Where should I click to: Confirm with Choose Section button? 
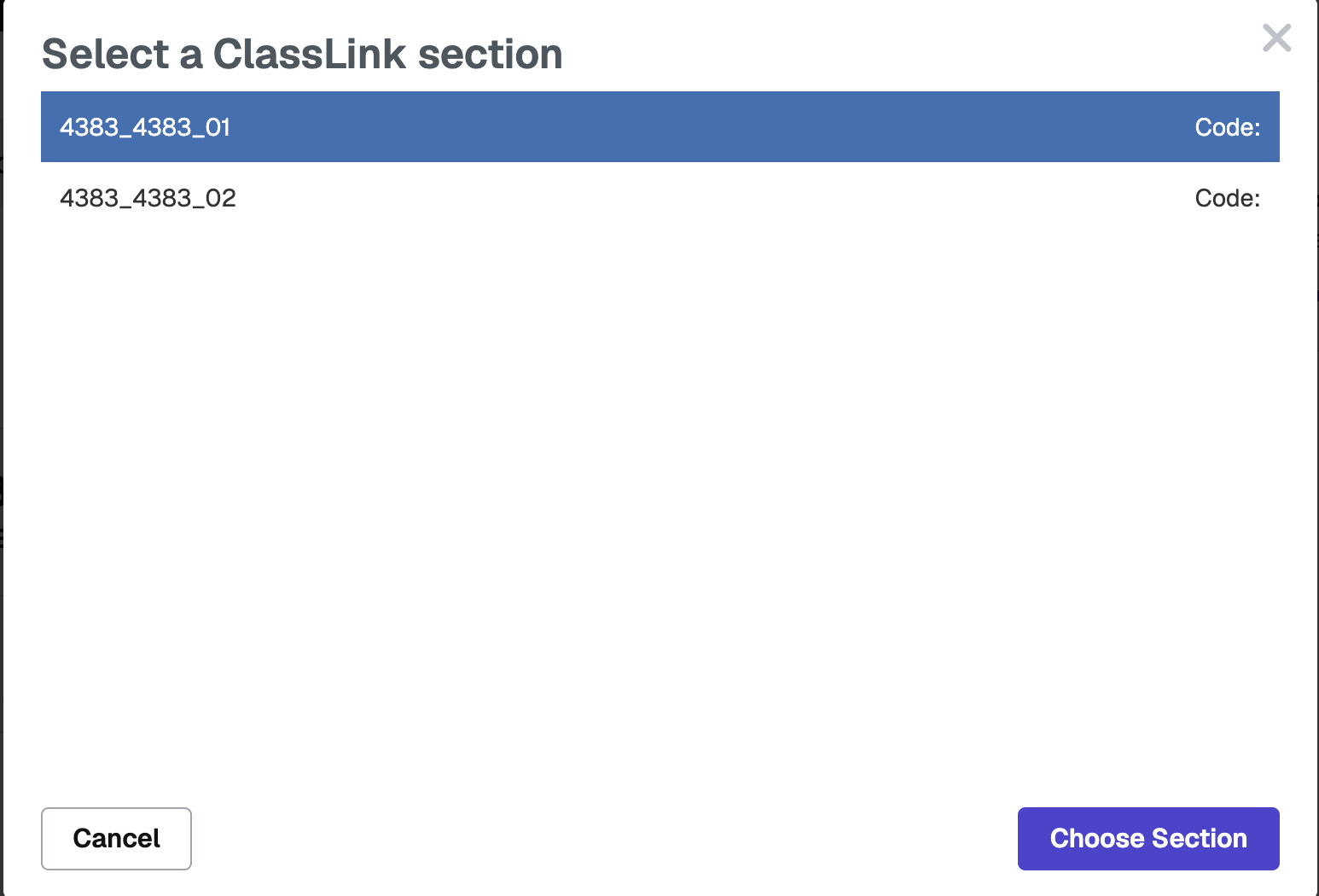[x=1148, y=839]
